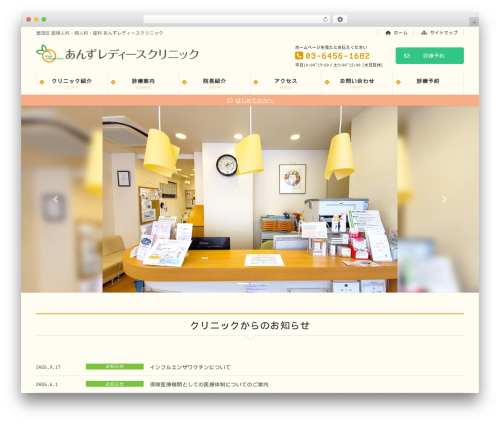This screenshot has height=423, width=500.
Task: Show previous slide with left arrow
Action: [55, 199]
